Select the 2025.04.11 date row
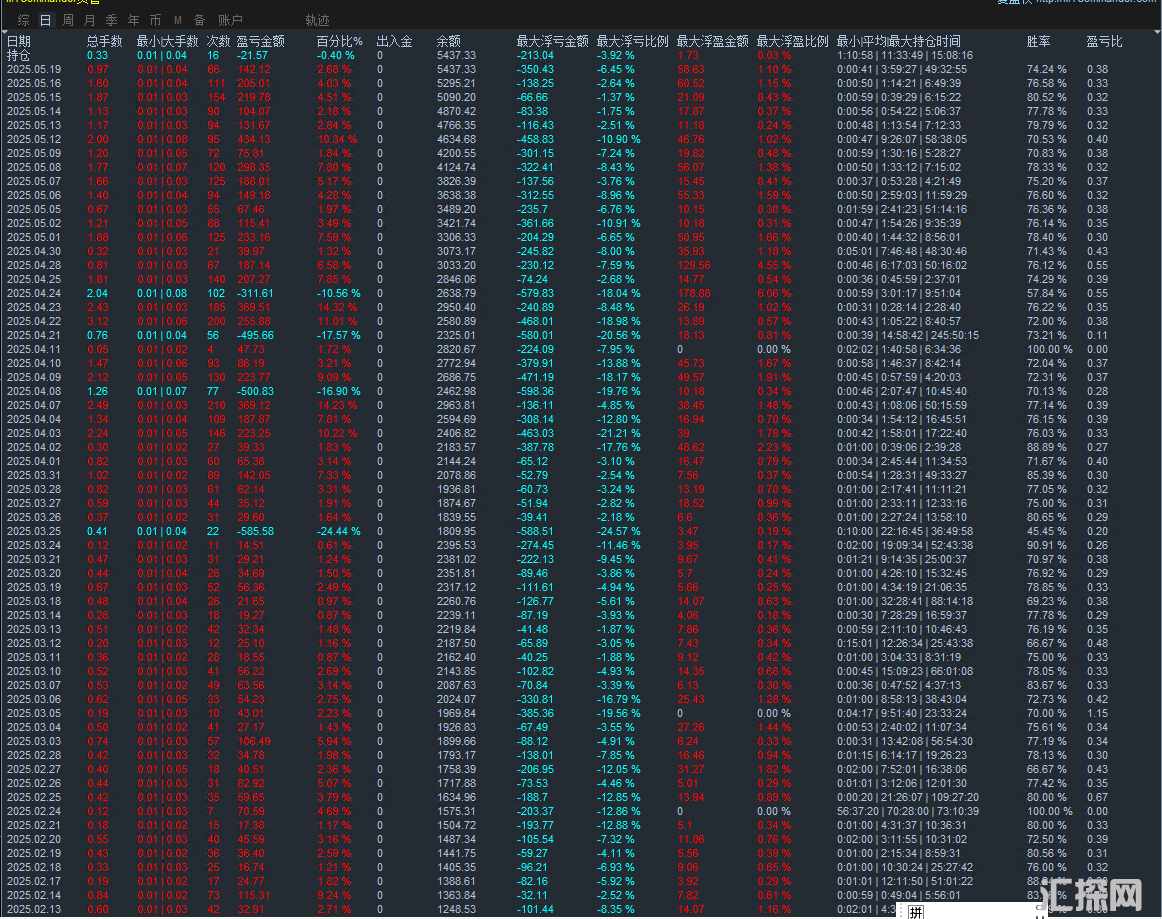1162x919 pixels. pos(34,349)
